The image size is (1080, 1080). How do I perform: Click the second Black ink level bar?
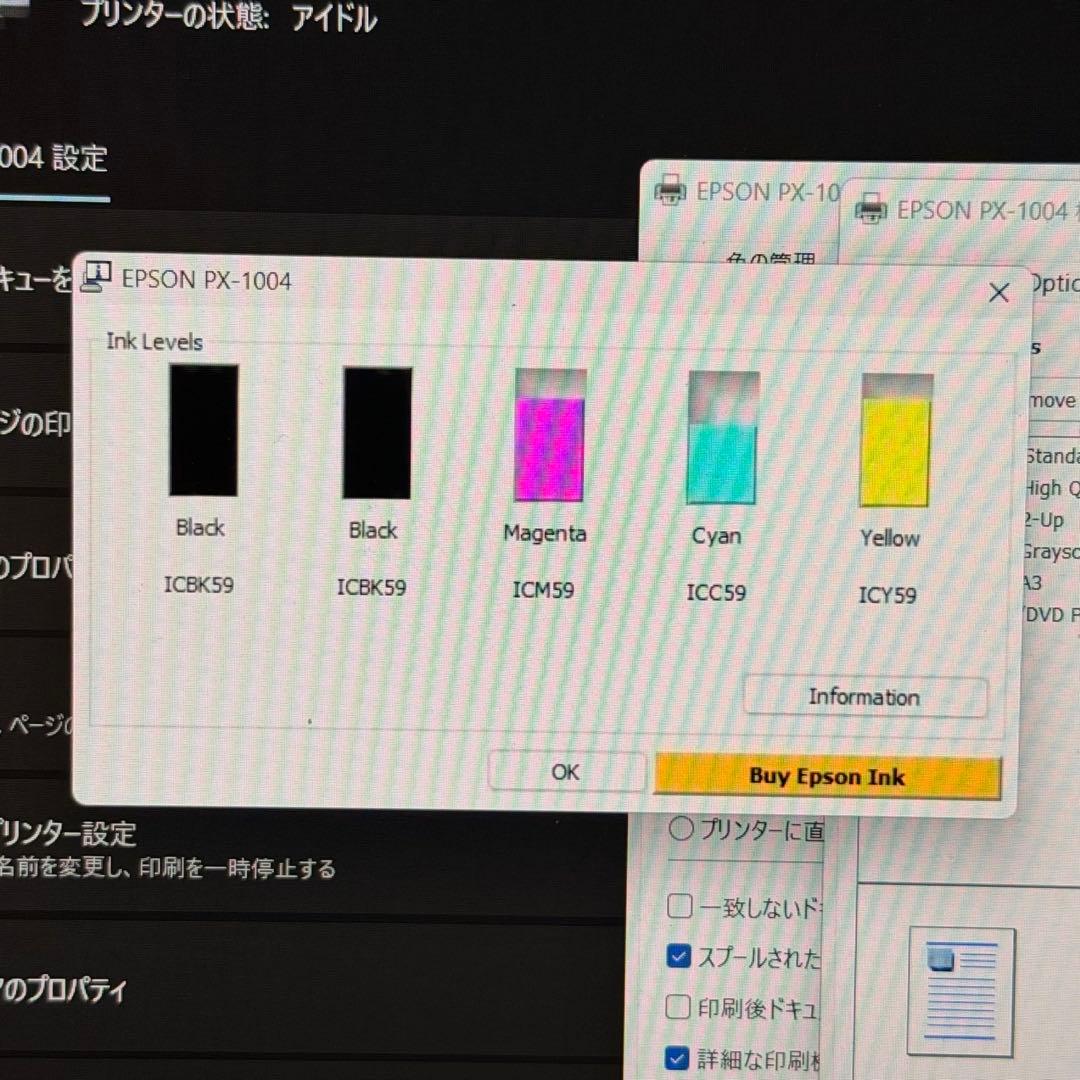[377, 433]
